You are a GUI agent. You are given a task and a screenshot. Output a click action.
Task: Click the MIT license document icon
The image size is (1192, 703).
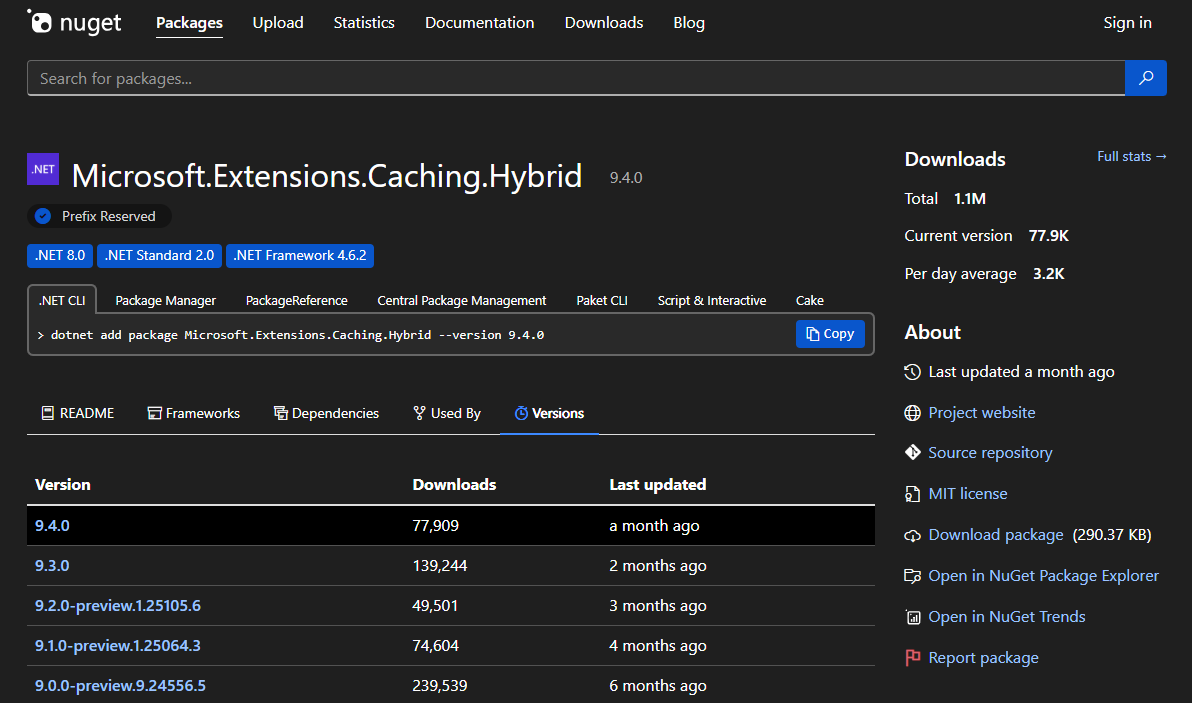click(x=912, y=494)
